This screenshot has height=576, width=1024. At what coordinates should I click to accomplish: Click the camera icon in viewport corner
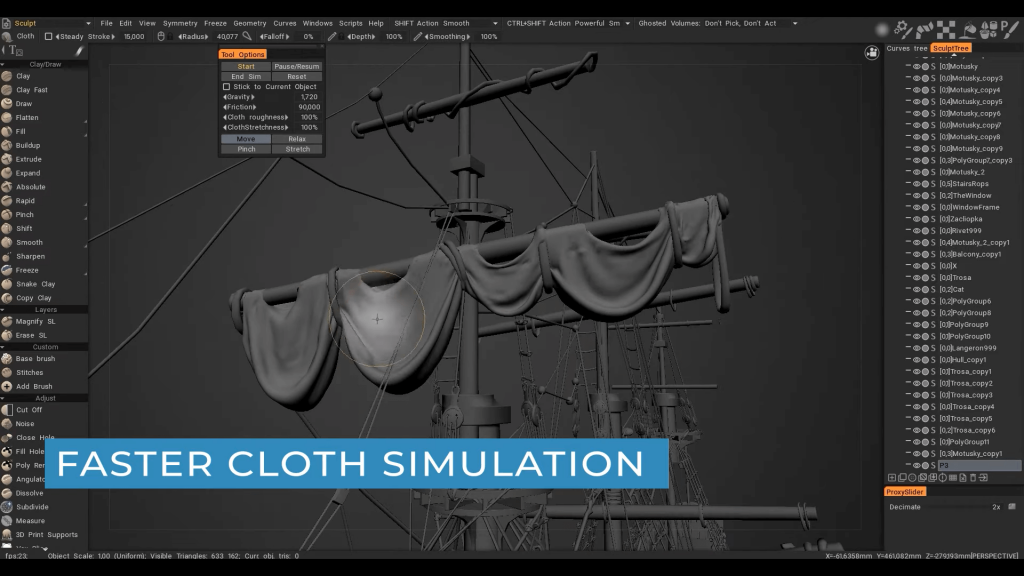coord(872,53)
